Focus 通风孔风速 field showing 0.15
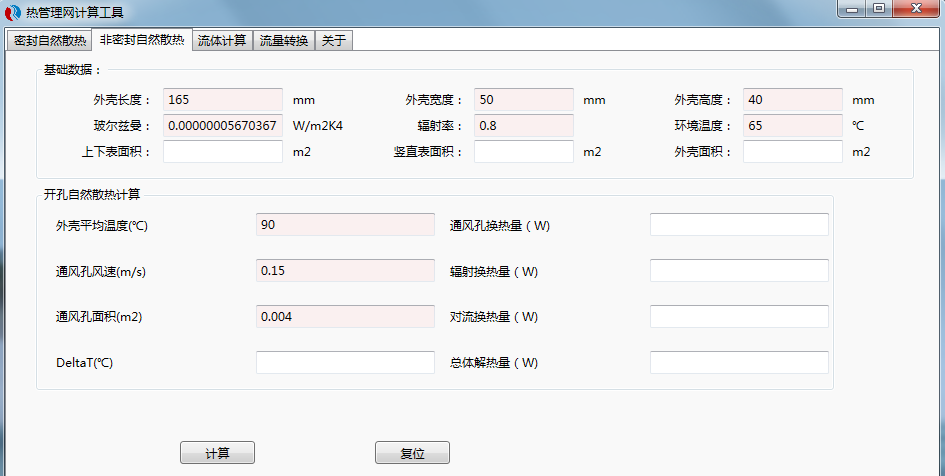Screen dimensions: 945x476 [345, 271]
